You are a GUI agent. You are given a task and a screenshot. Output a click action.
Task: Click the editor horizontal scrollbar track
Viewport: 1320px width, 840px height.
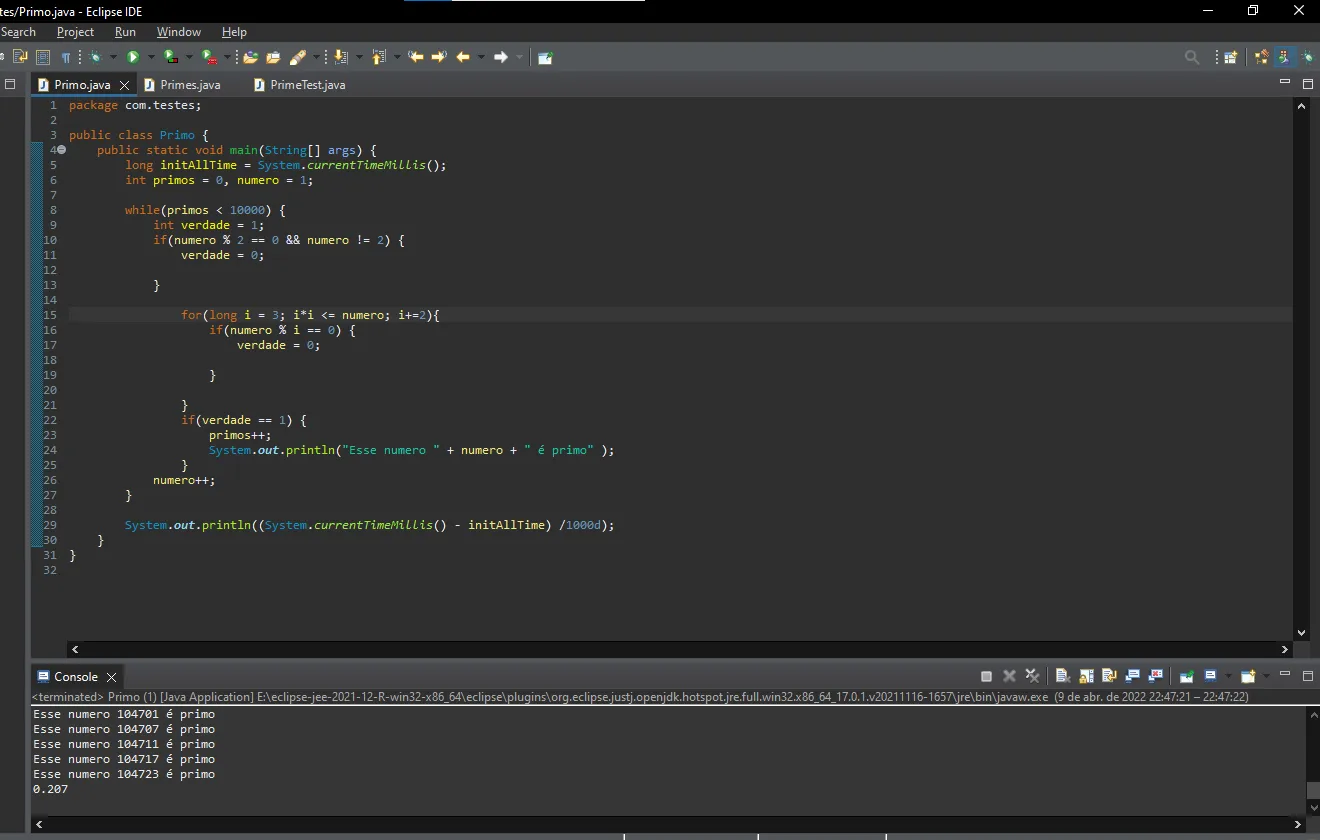pyautogui.click(x=680, y=649)
